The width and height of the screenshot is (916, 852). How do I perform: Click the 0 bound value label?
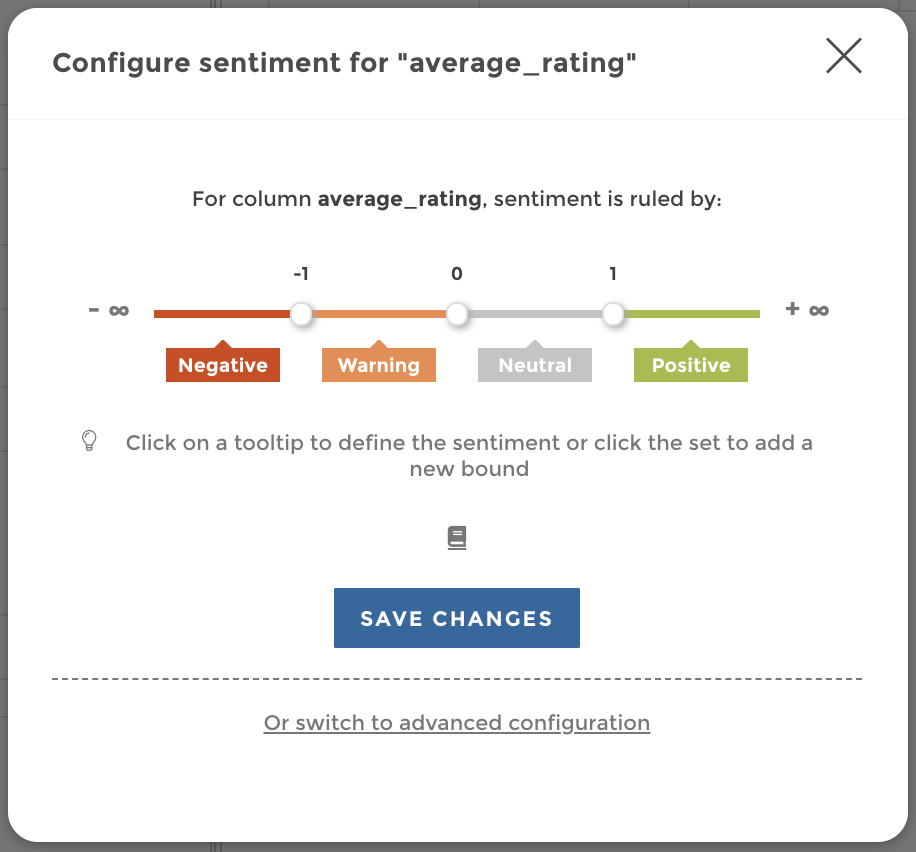coord(457,274)
